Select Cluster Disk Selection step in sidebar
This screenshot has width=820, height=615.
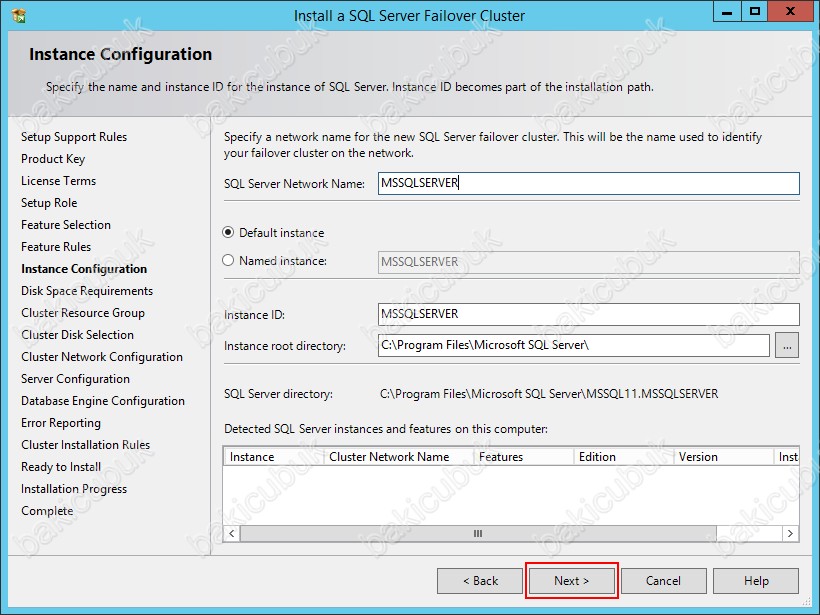click(x=77, y=335)
